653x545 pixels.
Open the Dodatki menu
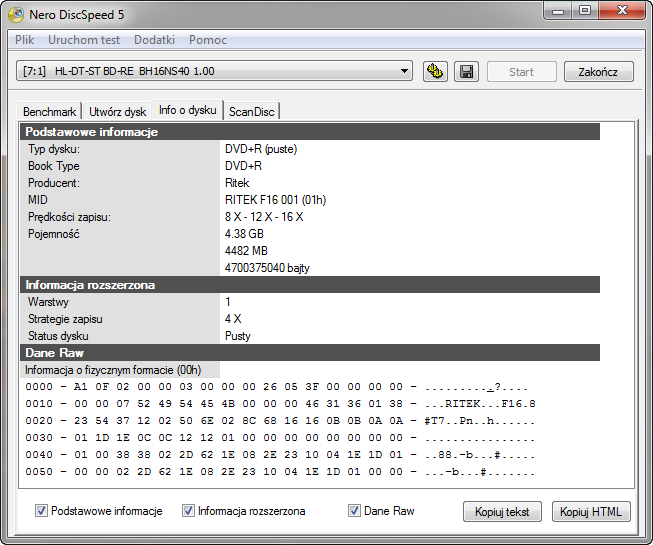pyautogui.click(x=154, y=40)
